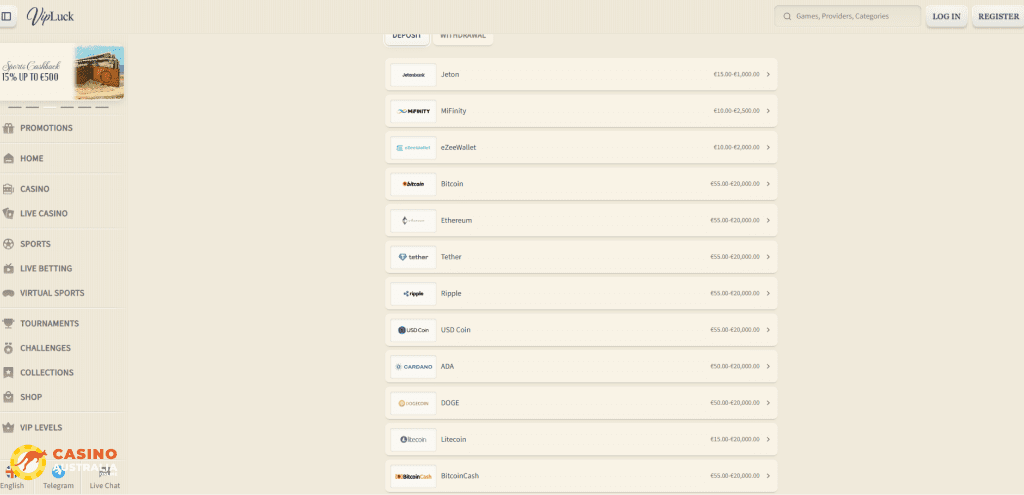
Task: Open VIP Levels in the sidebar
Action: tap(41, 427)
